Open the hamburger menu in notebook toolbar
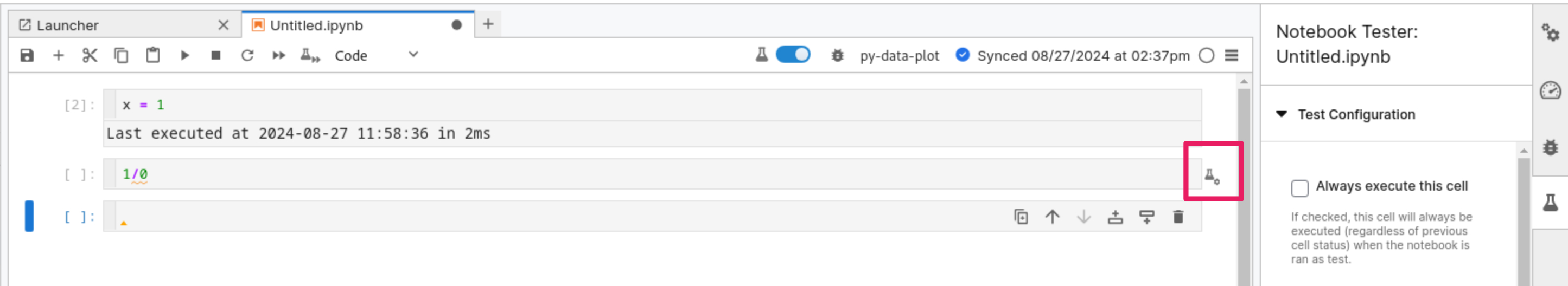 pyautogui.click(x=1232, y=56)
